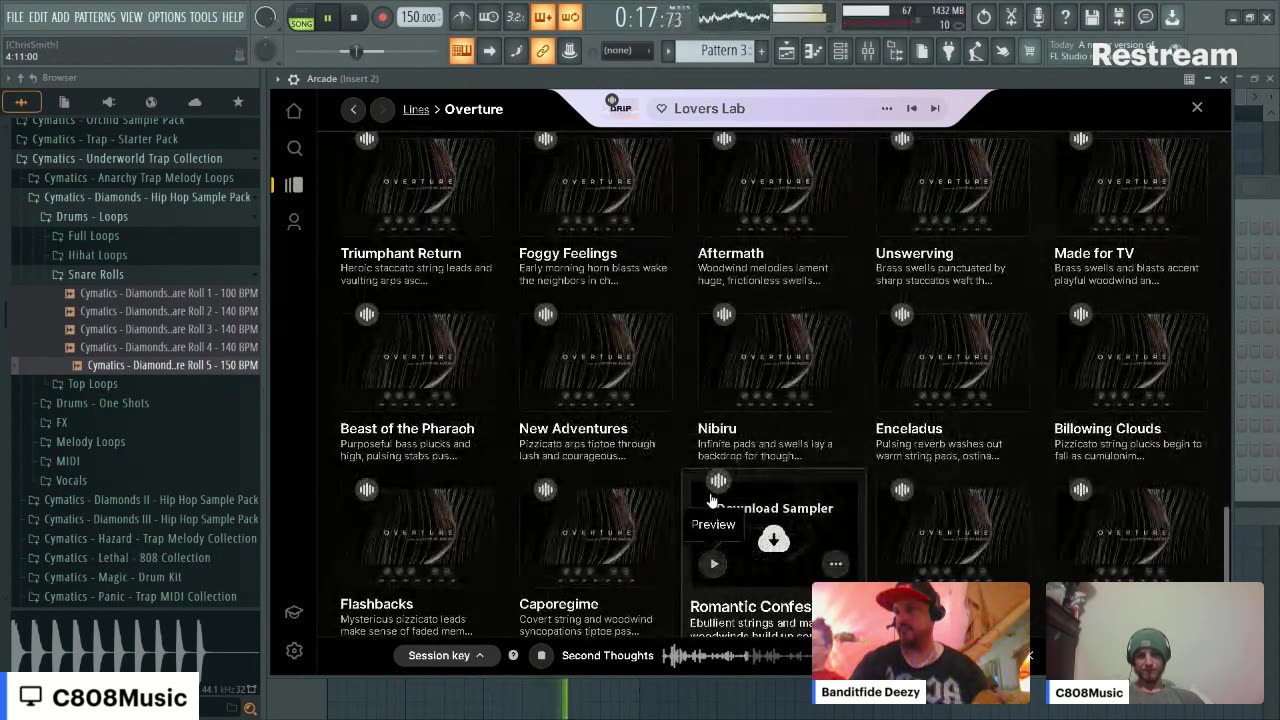Open the Arcade tutorials graduation cap icon
Image resolution: width=1280 pixels, height=720 pixels.
[x=294, y=612]
